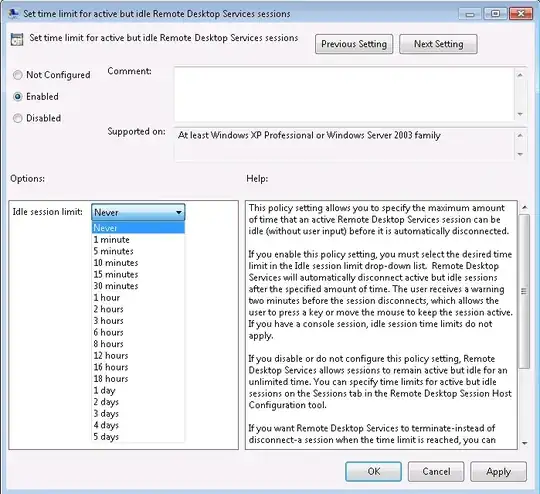
Task: Collapse the Idle session limit dropdown arrow
Action: (x=179, y=212)
